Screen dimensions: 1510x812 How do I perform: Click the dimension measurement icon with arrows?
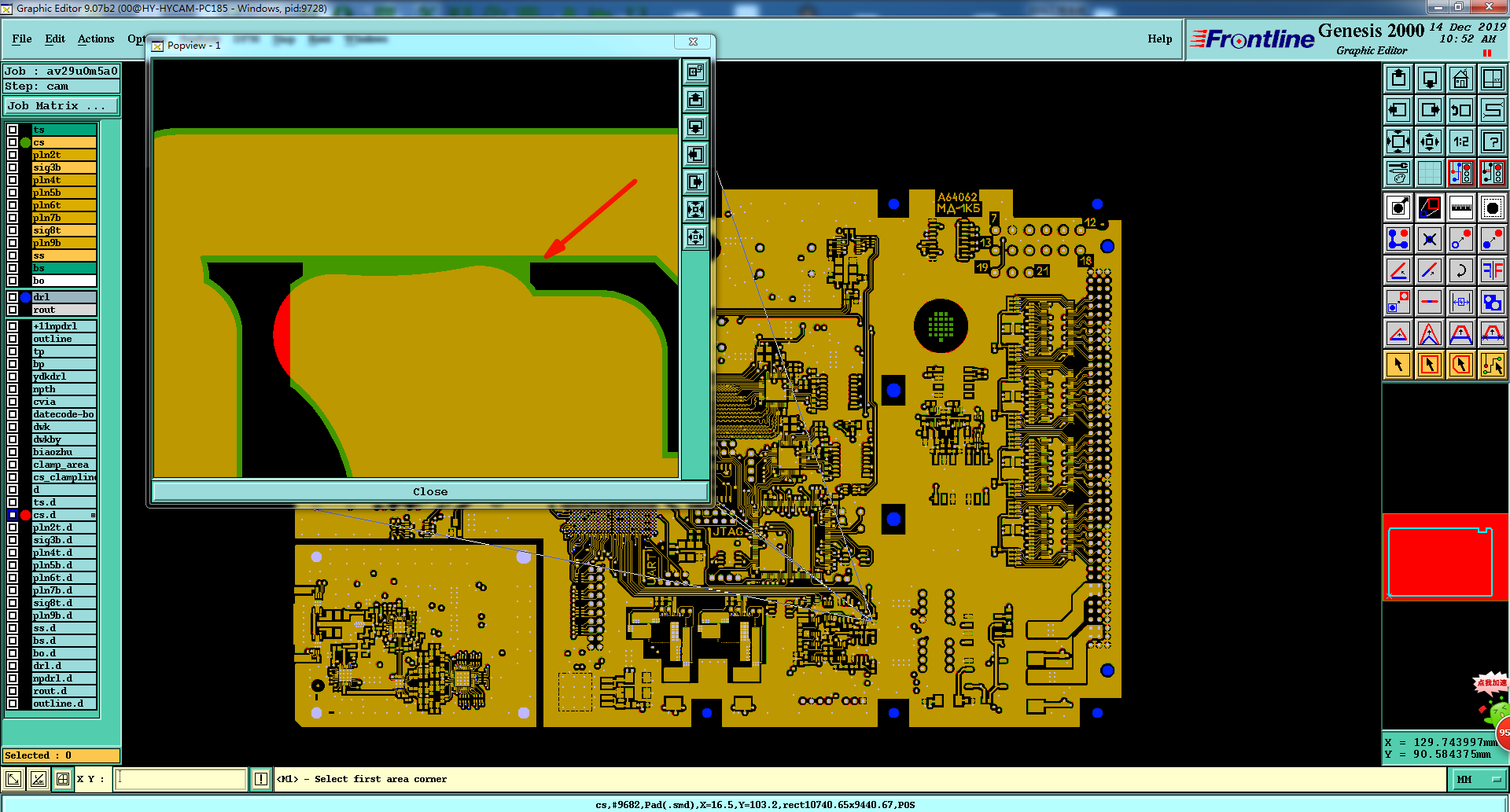tap(1461, 302)
